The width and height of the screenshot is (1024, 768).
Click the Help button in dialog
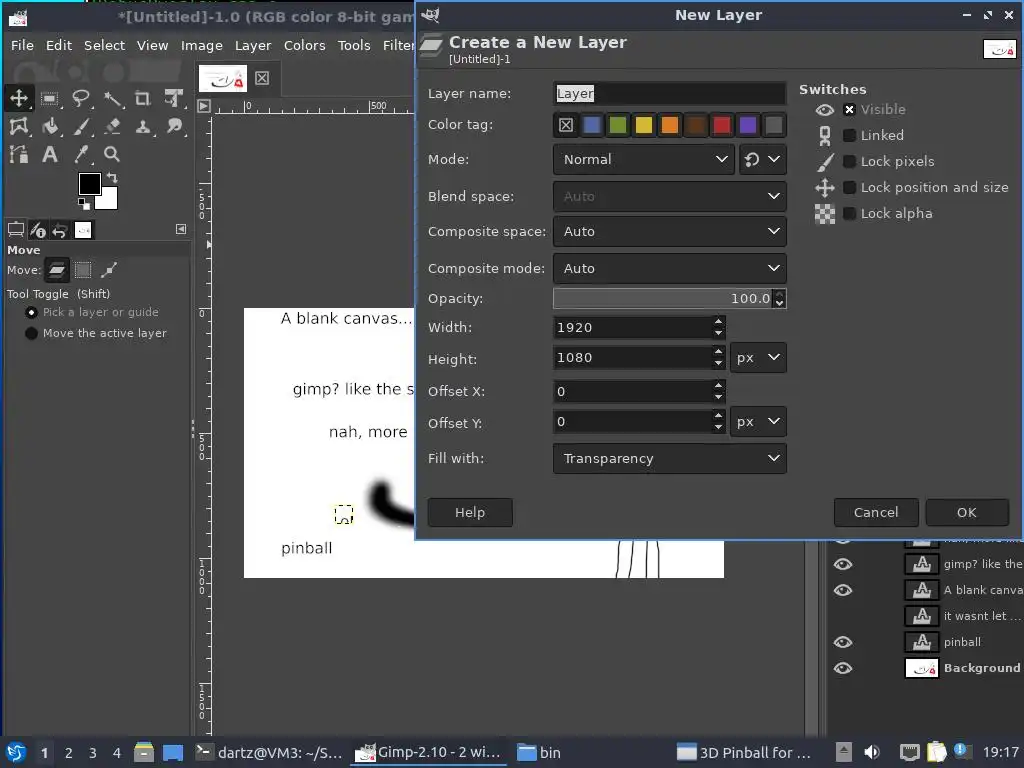click(470, 513)
